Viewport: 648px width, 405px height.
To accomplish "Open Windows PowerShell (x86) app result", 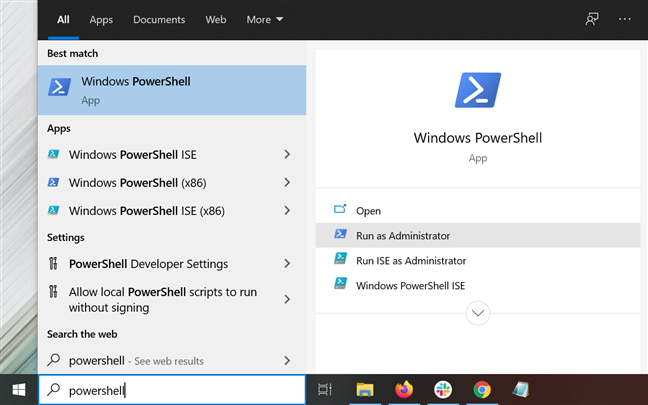I will [x=172, y=183].
